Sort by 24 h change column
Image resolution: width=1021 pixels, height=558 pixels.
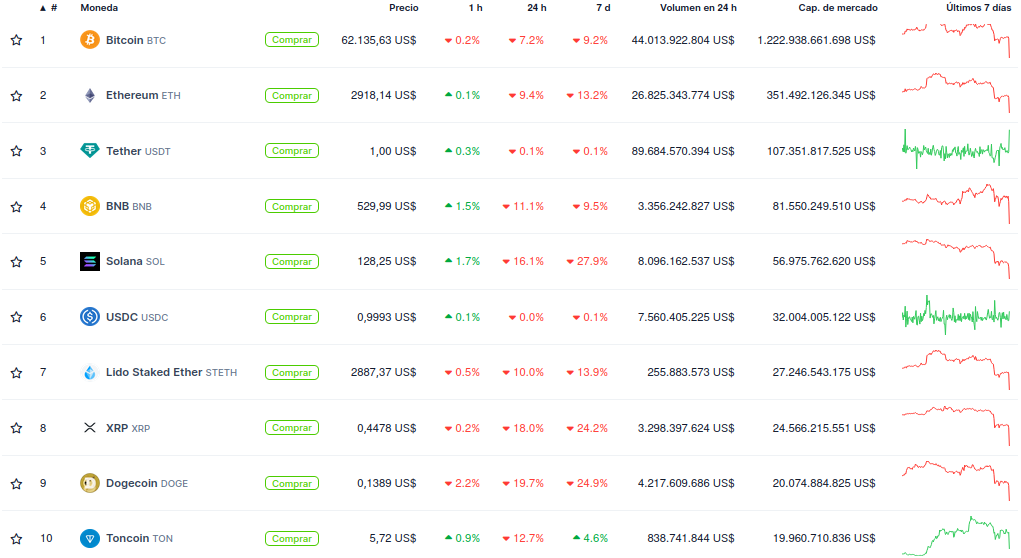(x=537, y=8)
